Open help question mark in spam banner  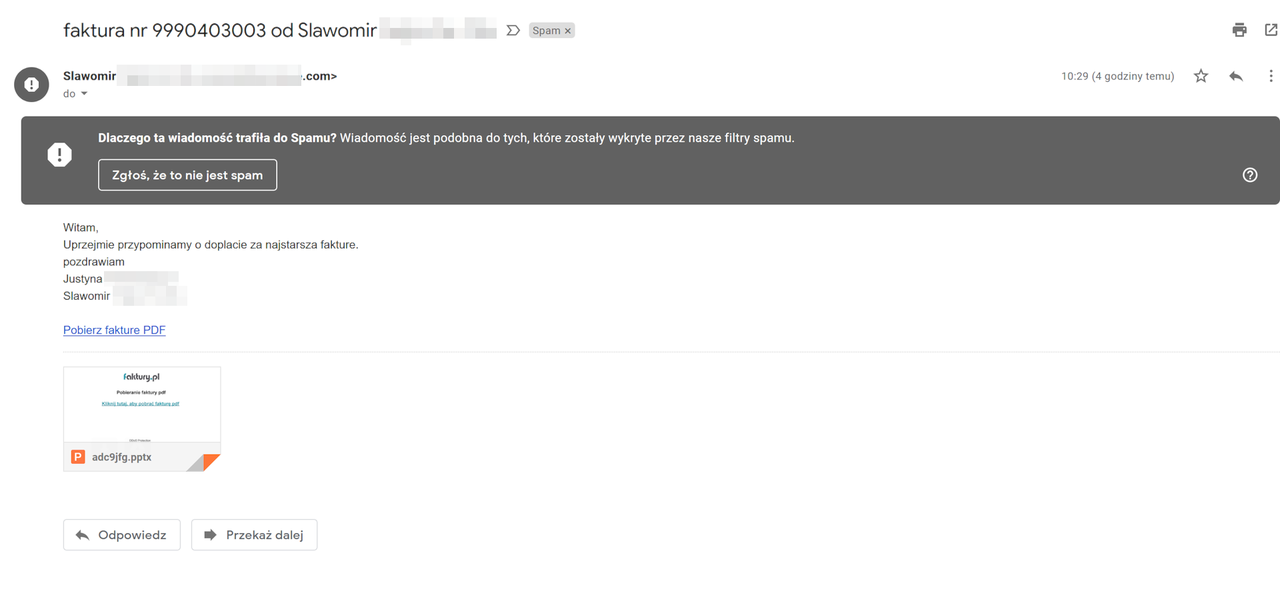point(1250,175)
